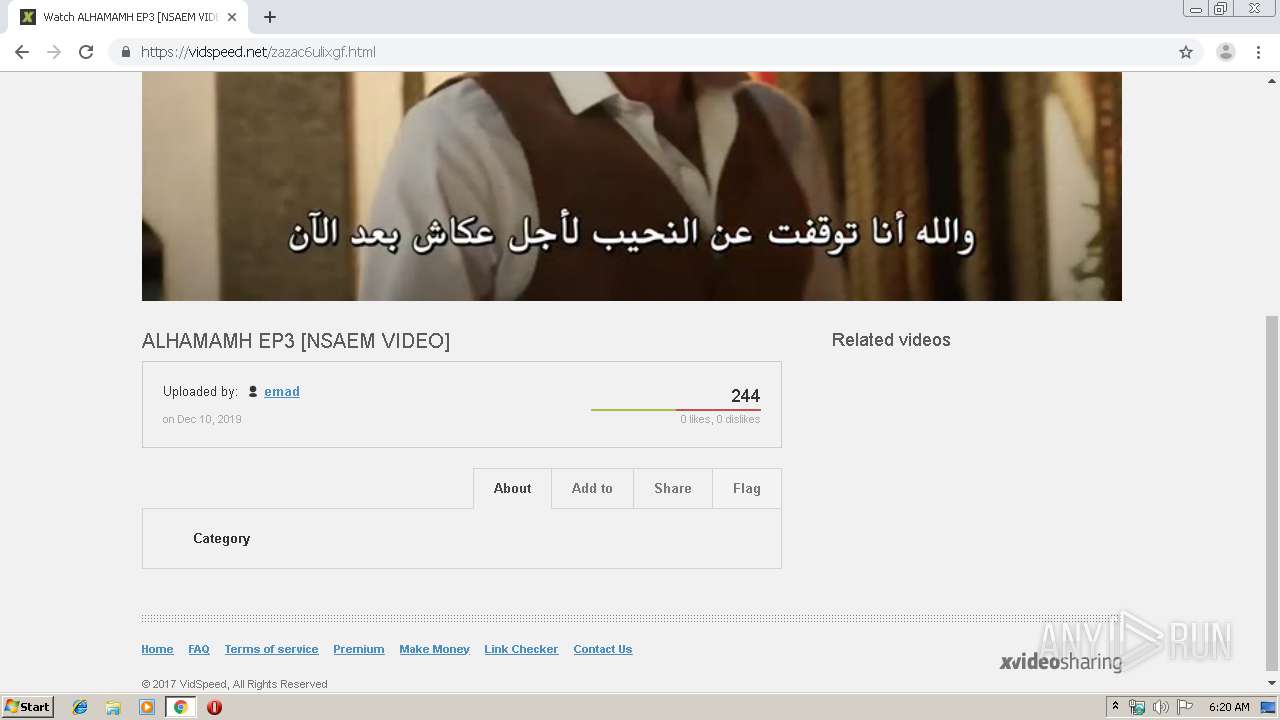Open the Chrome profile avatar icon
1280x720 pixels.
[x=1225, y=52]
